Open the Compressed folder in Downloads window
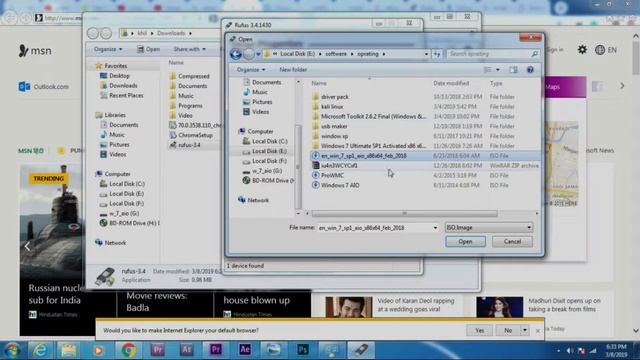The height and width of the screenshot is (360, 640). 193,76
